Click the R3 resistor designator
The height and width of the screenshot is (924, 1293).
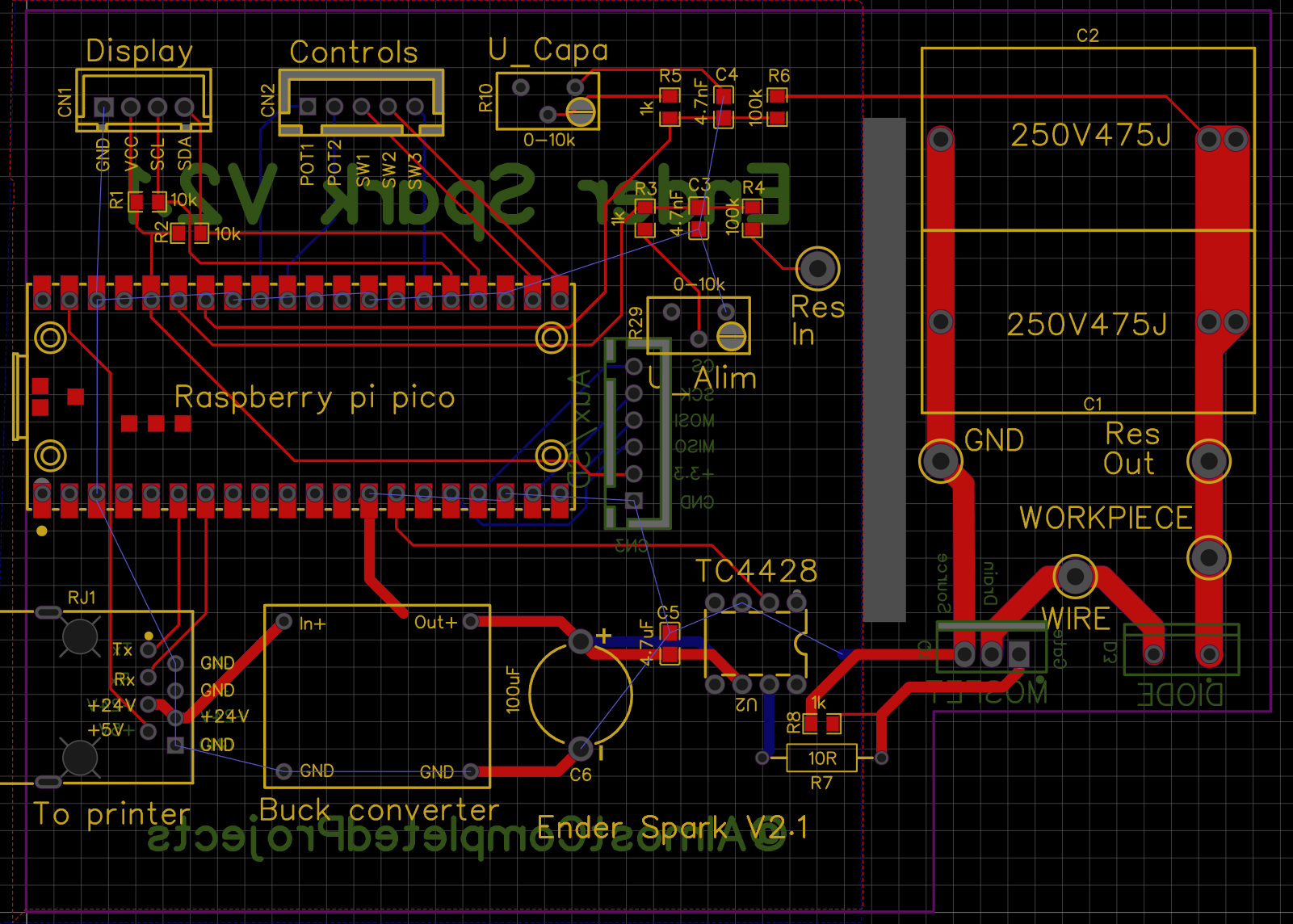coord(646,188)
